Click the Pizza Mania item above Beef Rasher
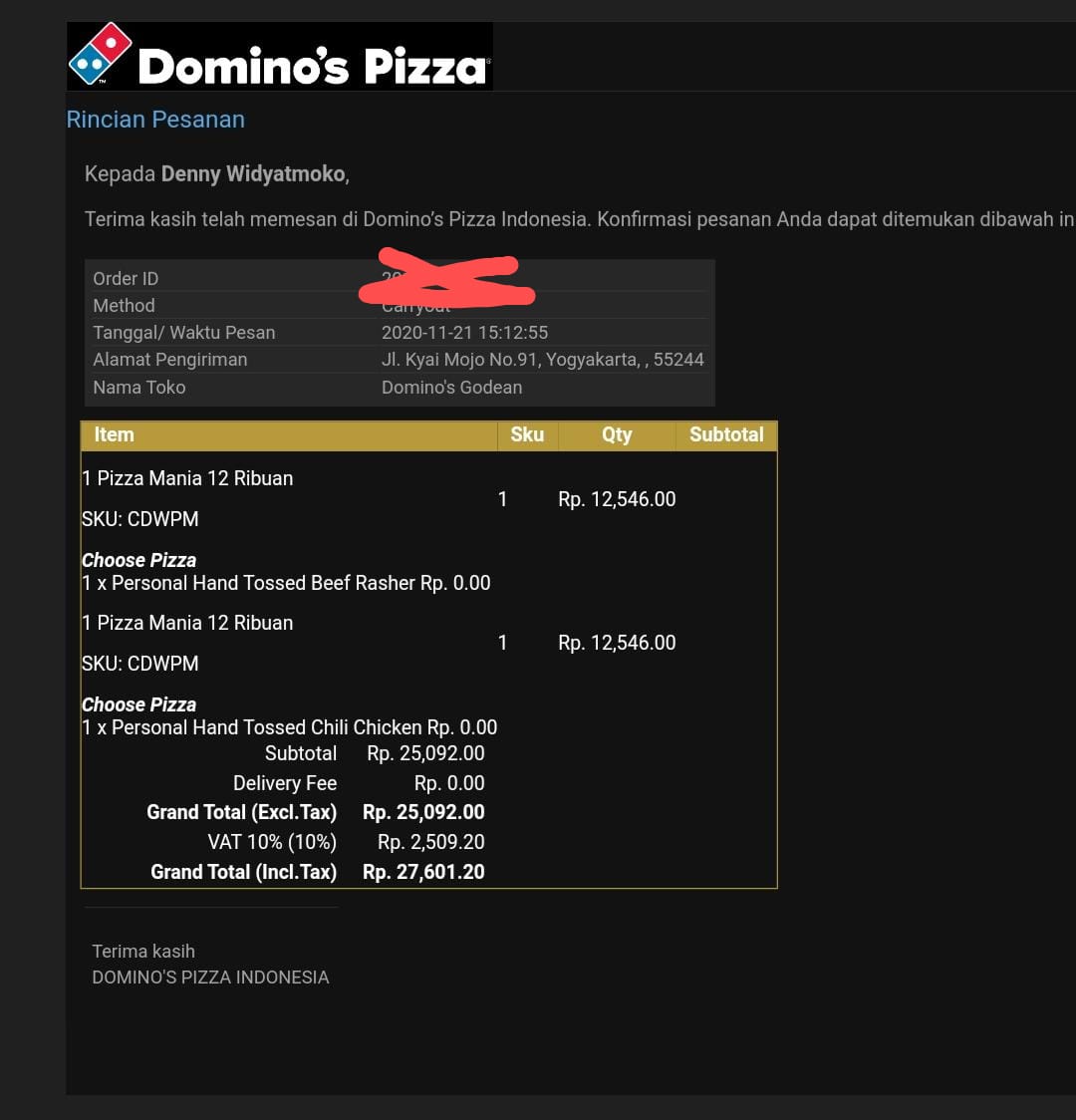1076x1120 pixels. click(x=187, y=478)
